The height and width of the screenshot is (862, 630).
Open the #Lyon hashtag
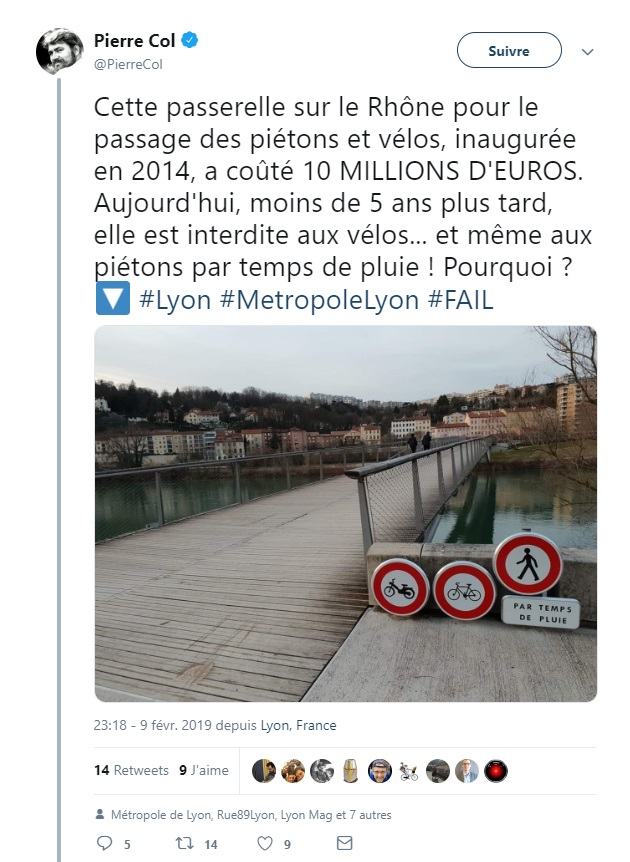tap(175, 300)
